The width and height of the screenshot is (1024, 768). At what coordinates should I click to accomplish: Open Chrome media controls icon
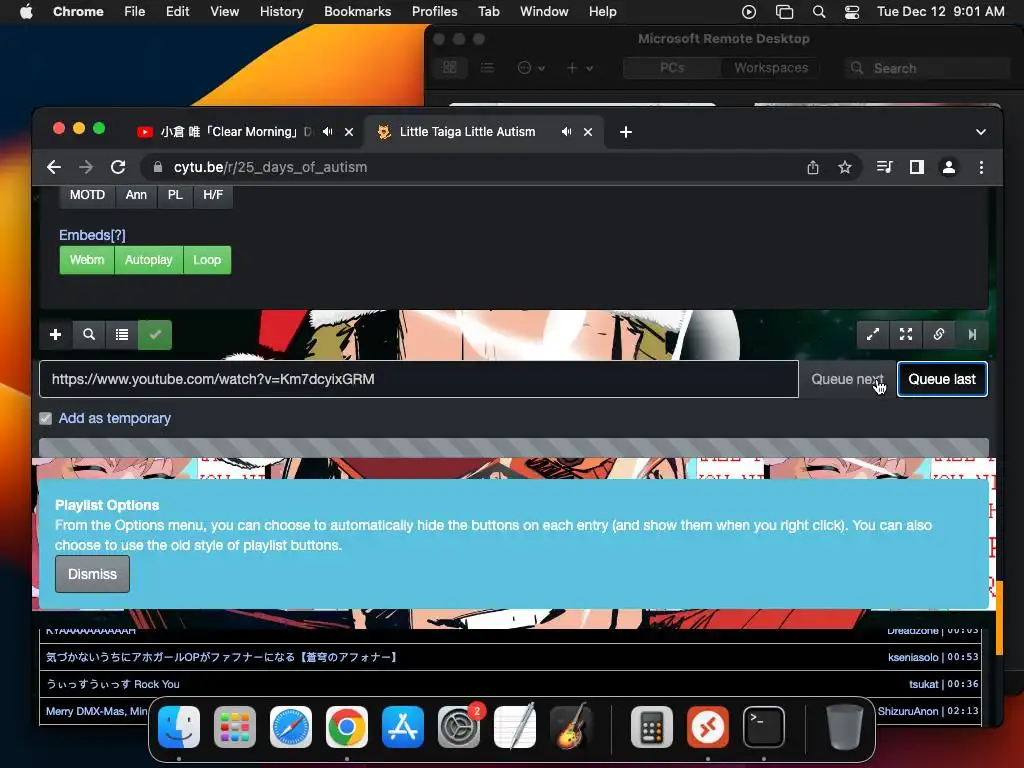[x=884, y=168]
